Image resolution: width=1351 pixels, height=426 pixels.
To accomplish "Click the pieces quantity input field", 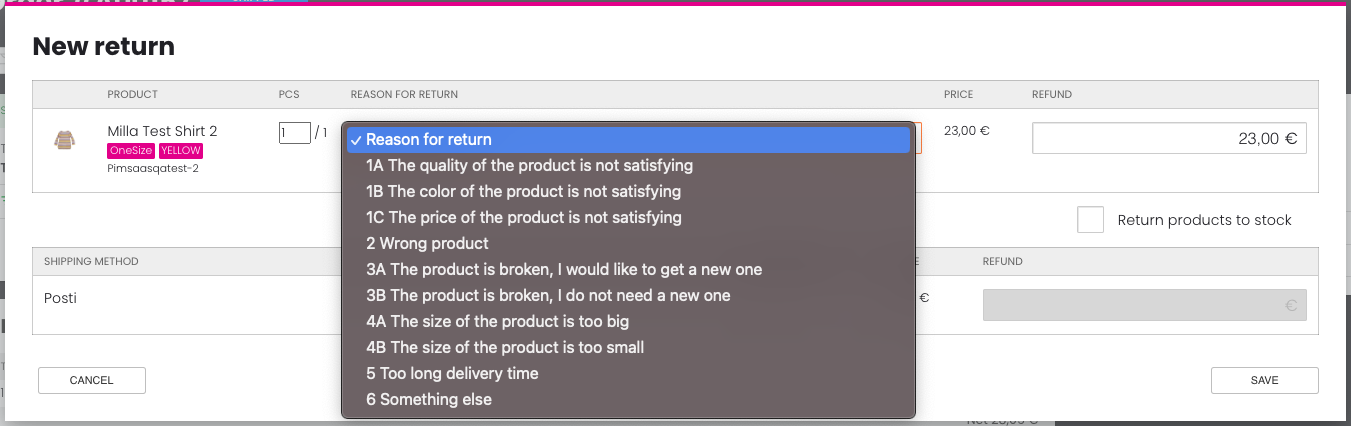I will pos(295,133).
